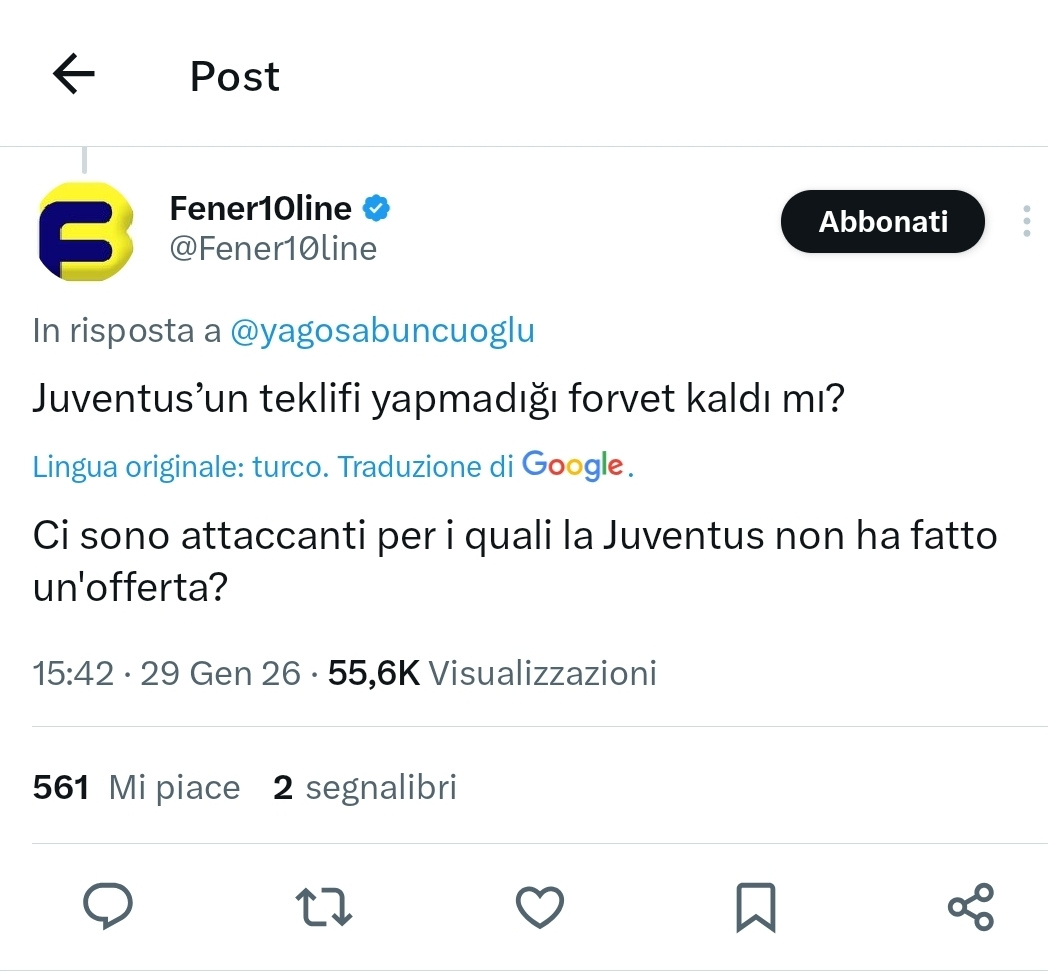Open the three-dot more options menu
This screenshot has width=1048, height=978.
1026,221
